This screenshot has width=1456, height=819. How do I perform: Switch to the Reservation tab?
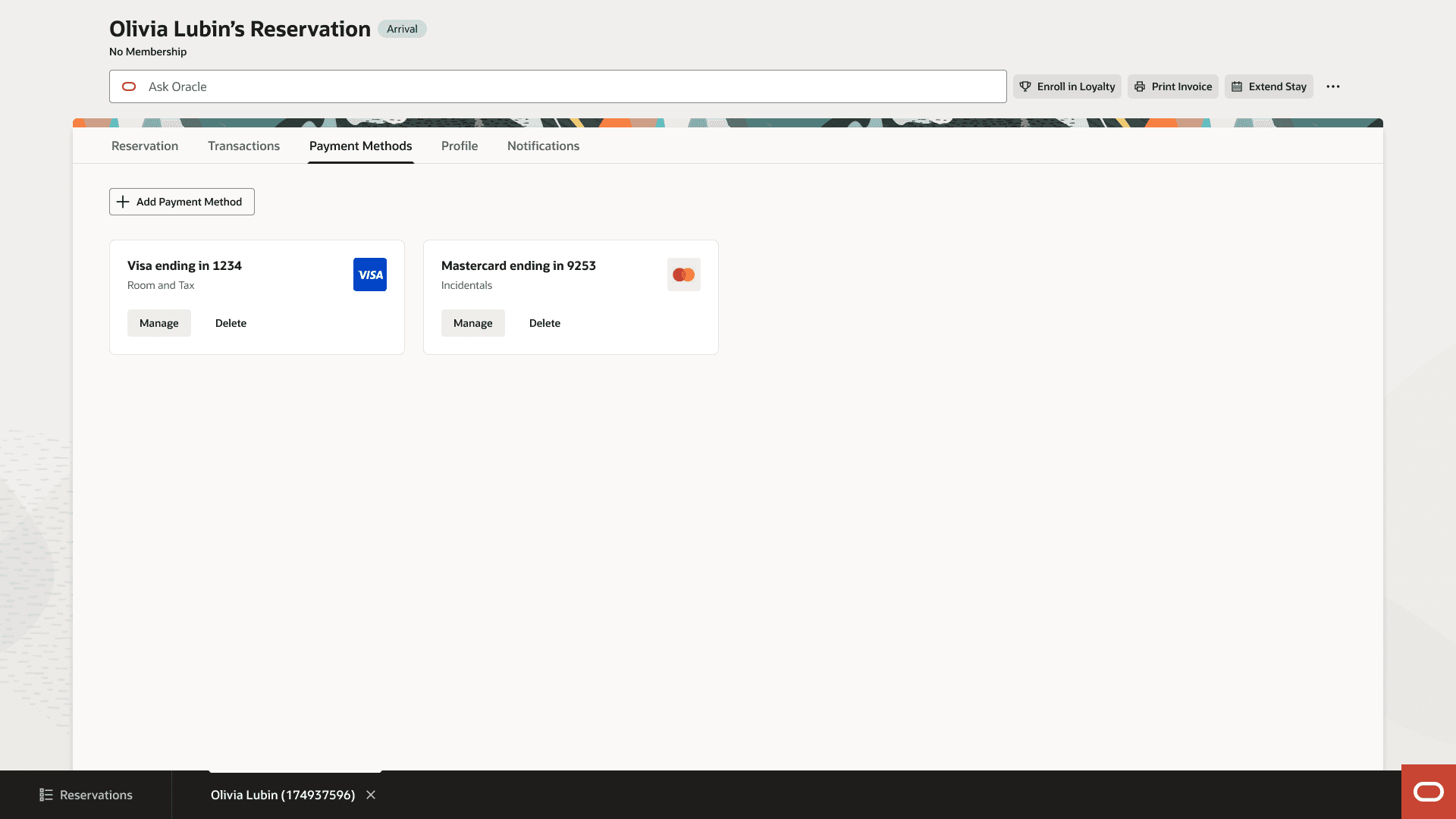[x=145, y=146]
